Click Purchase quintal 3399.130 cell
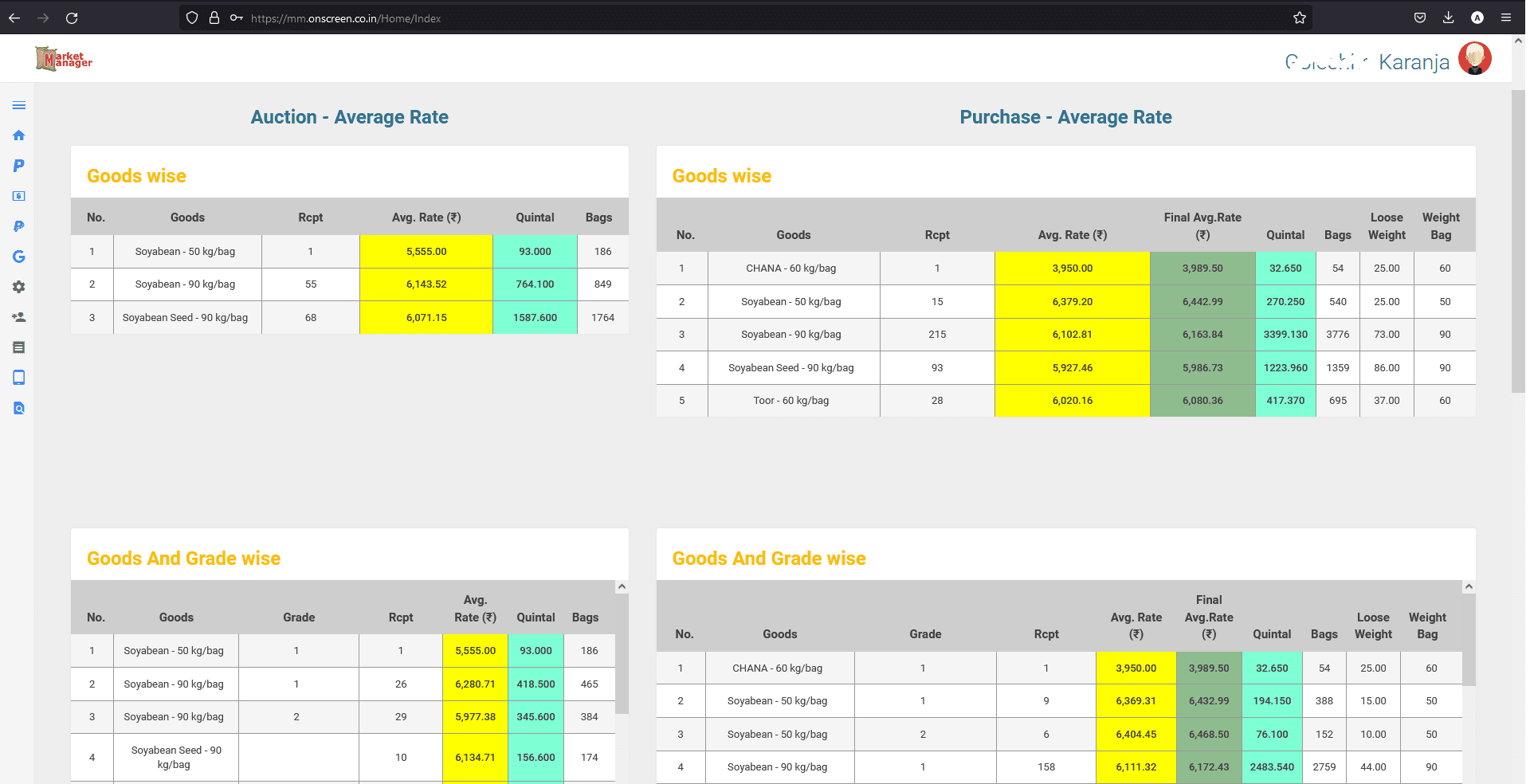 (x=1285, y=335)
